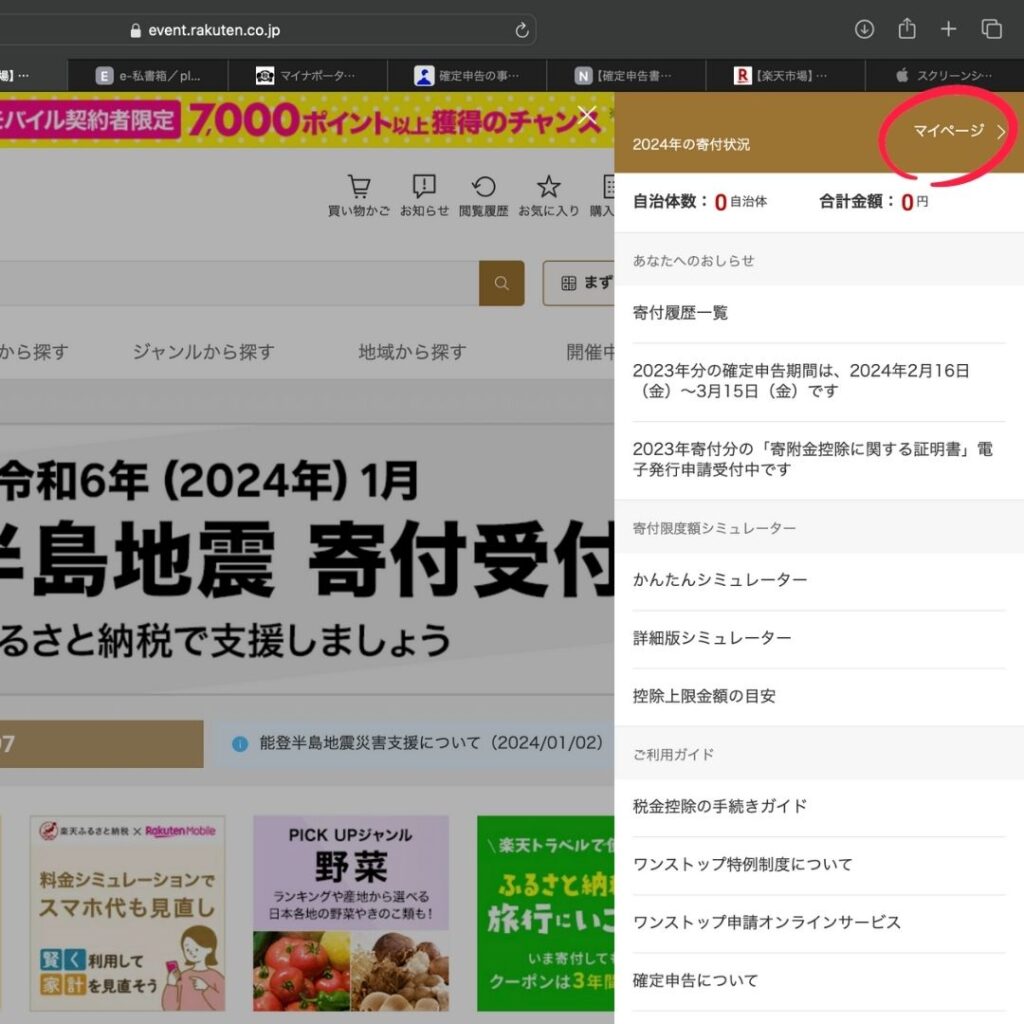Click the 令和6年 地震 寄付受付 hero banner
The height and width of the screenshot is (1024, 1024).
click(x=307, y=559)
